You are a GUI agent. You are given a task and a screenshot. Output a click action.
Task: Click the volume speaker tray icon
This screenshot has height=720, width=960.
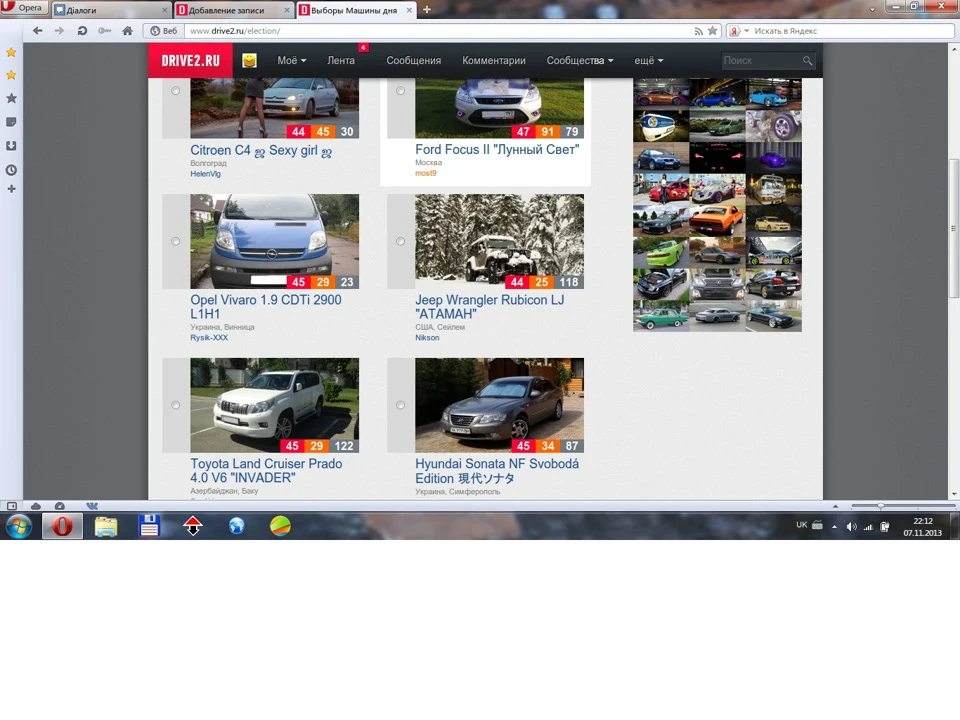pos(851,527)
